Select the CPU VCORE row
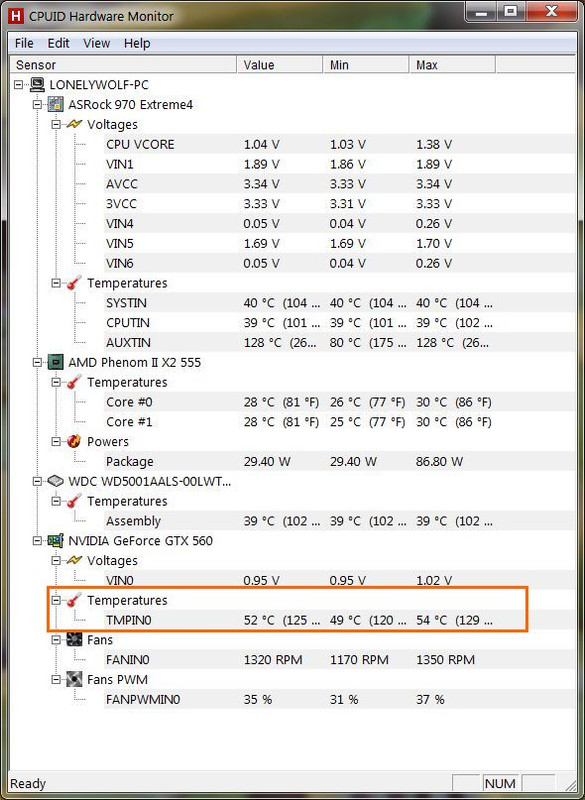The width and height of the screenshot is (585, 800). pyautogui.click(x=338, y=144)
